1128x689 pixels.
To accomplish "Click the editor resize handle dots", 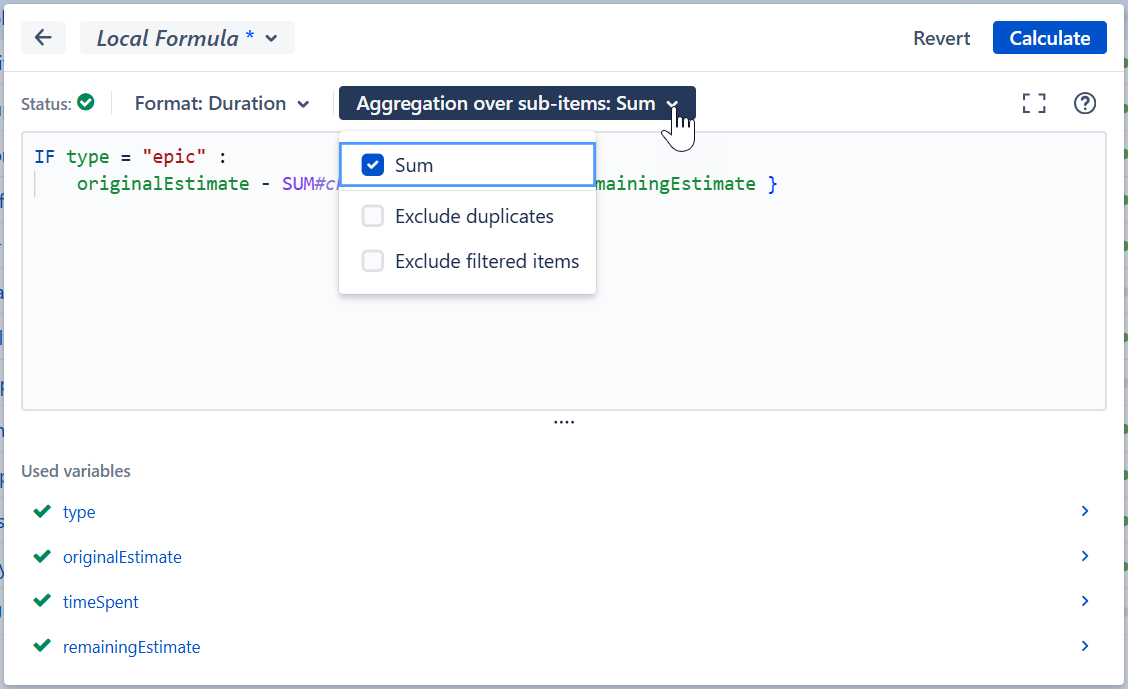I will (x=564, y=422).
